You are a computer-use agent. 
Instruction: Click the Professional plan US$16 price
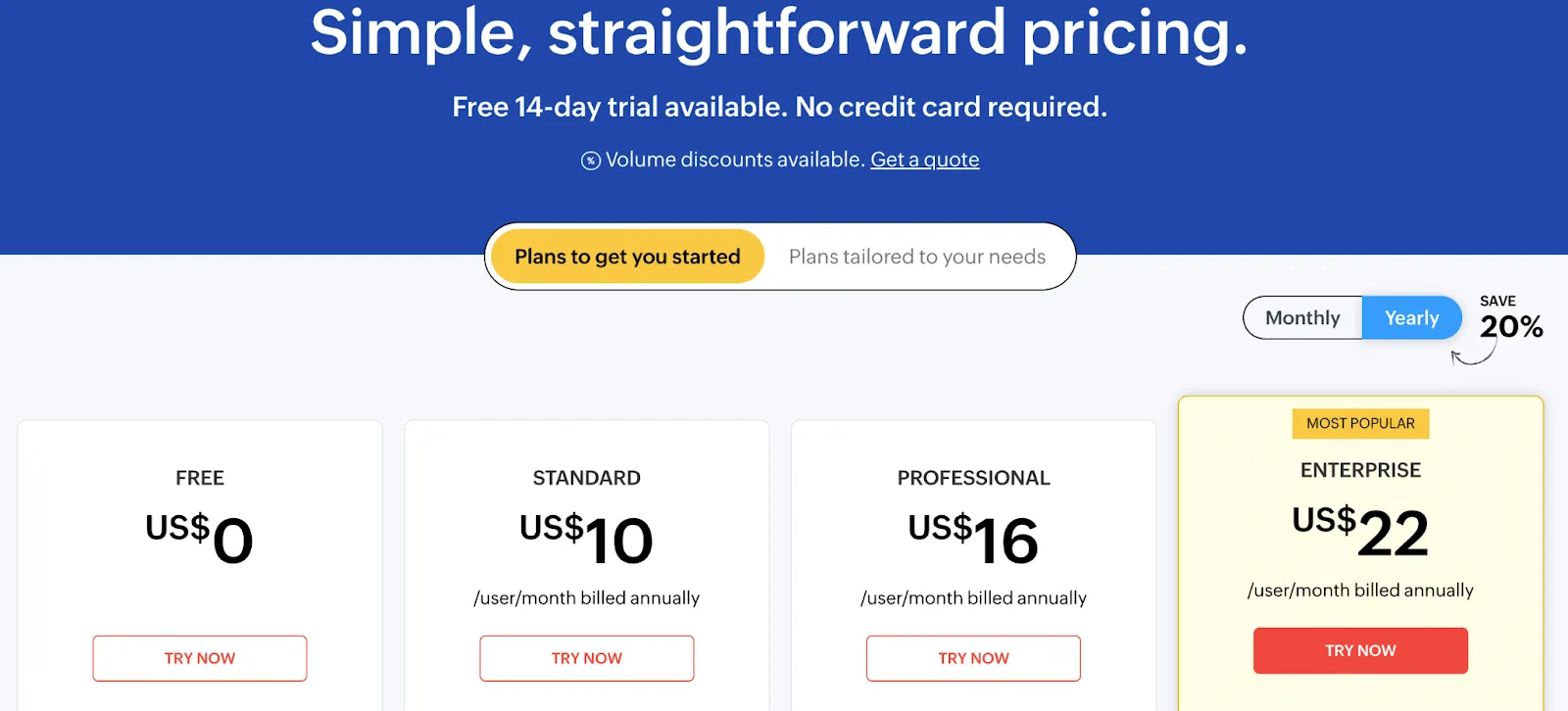point(973,537)
